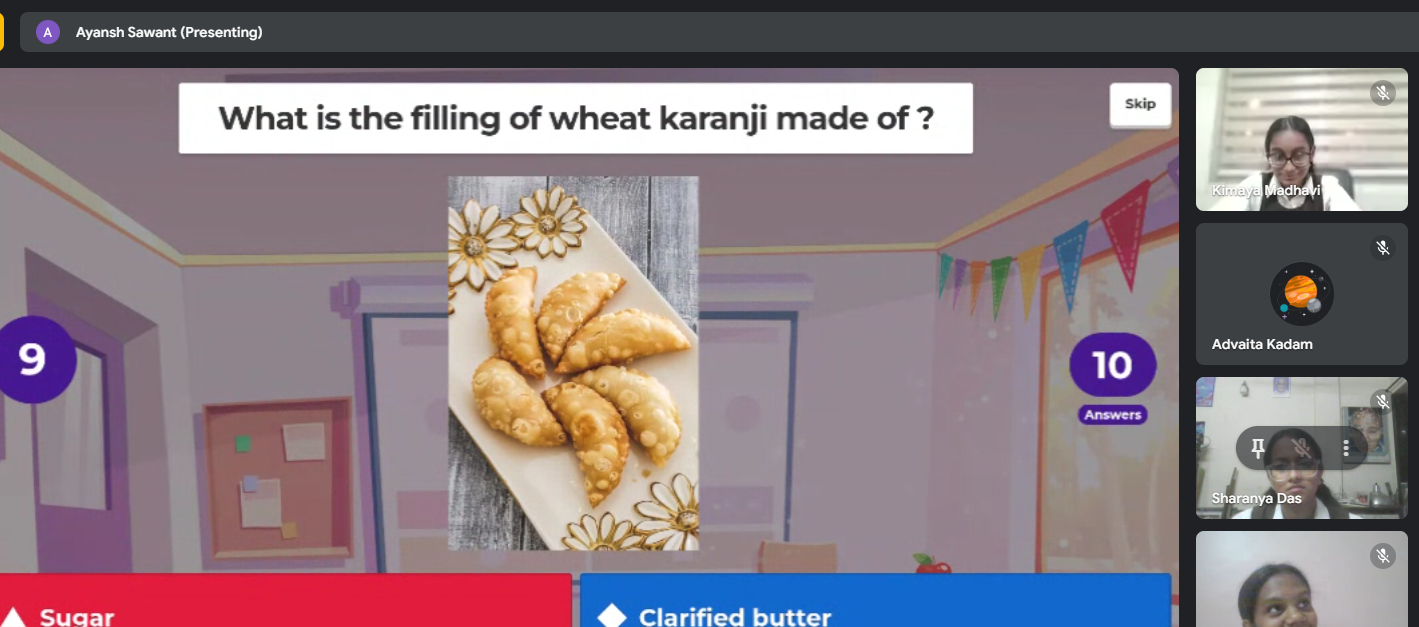Click the muted mic icon on Advaita Kadam's tile
The image size is (1419, 627).
pos(1383,247)
